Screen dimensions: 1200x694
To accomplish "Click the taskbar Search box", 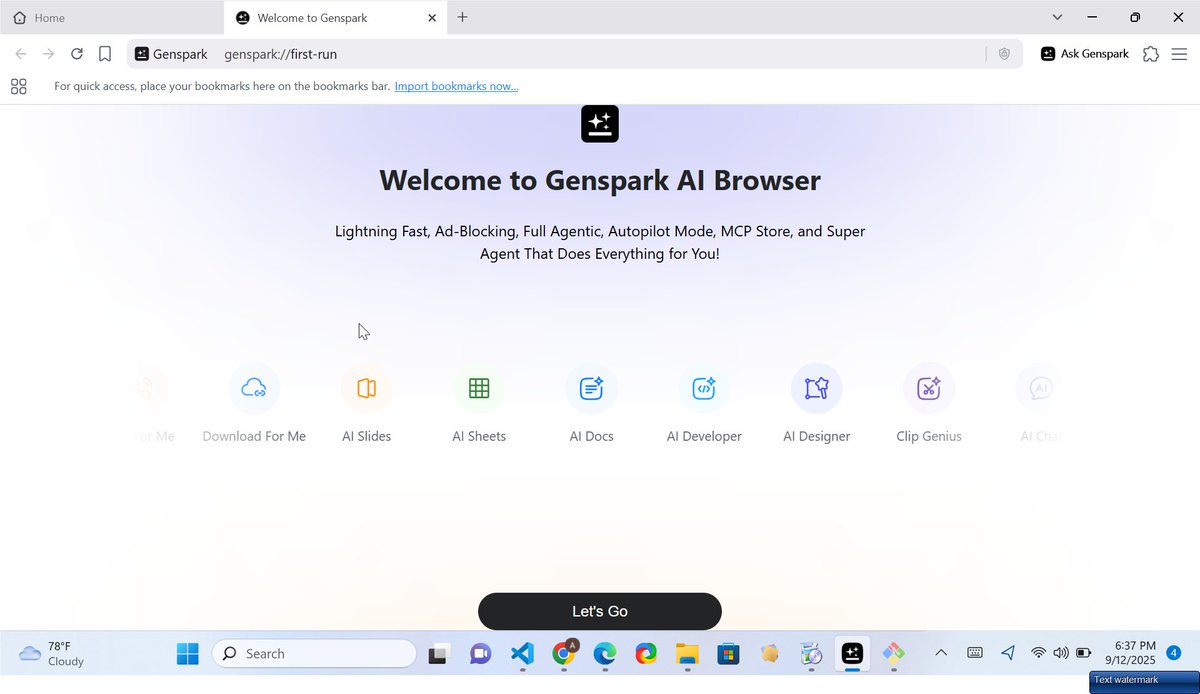I will (x=314, y=654).
